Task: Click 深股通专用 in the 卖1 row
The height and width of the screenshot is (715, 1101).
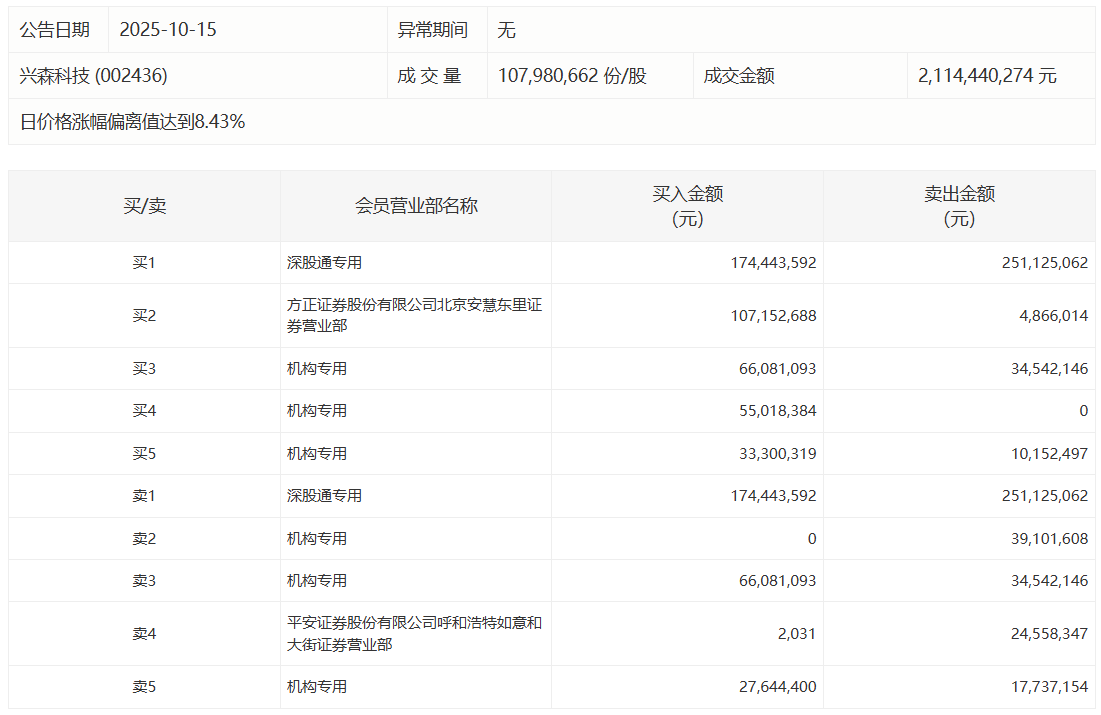Action: pos(324,496)
